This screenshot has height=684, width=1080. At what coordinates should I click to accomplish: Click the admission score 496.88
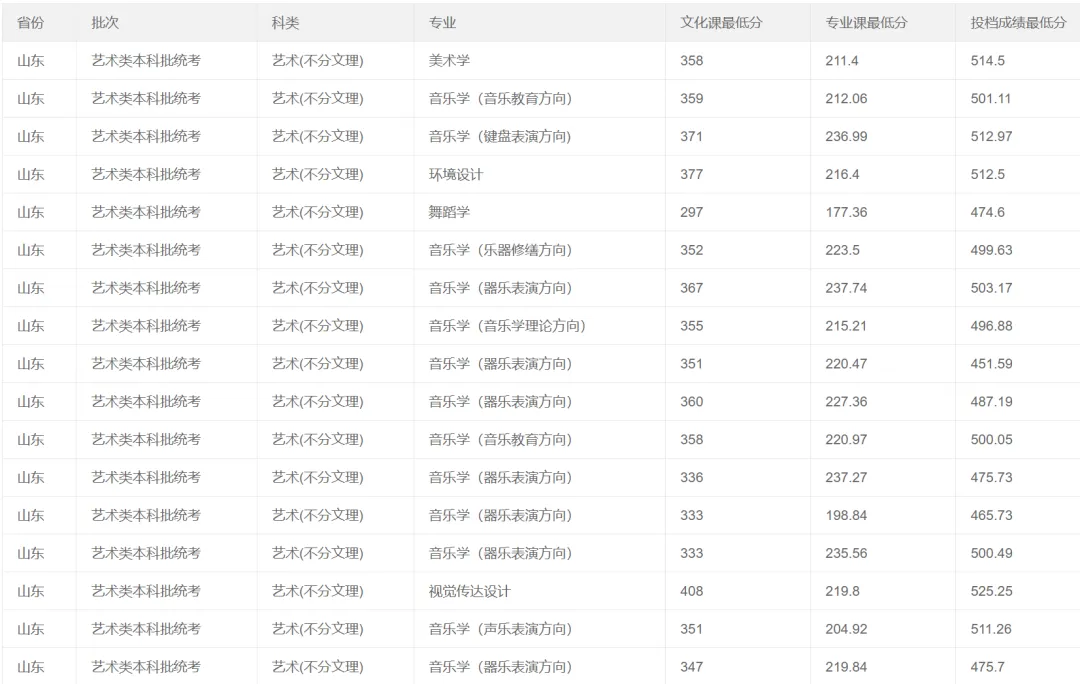coord(991,326)
